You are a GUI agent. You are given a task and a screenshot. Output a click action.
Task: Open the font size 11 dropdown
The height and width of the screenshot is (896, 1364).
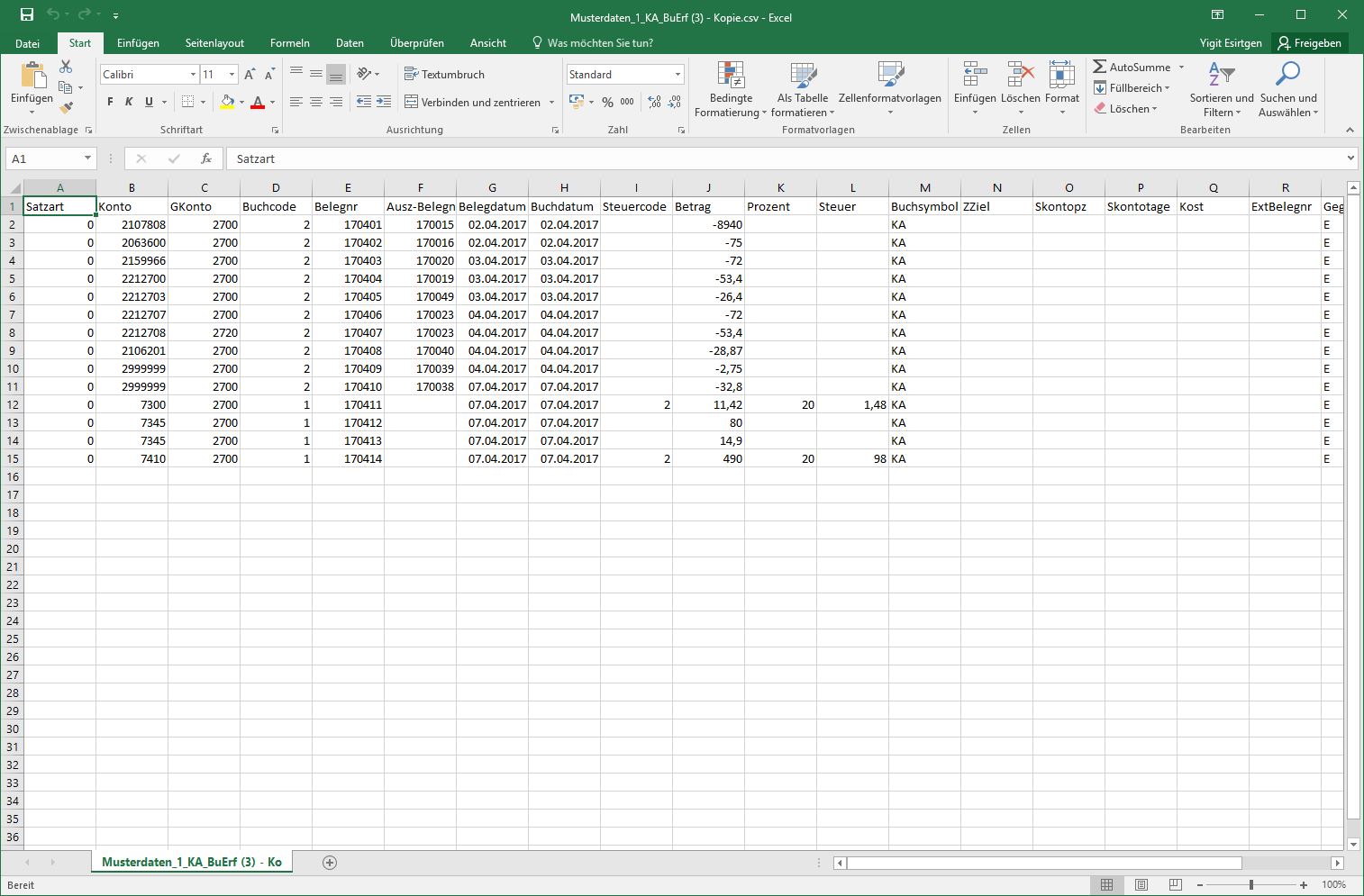tap(232, 75)
